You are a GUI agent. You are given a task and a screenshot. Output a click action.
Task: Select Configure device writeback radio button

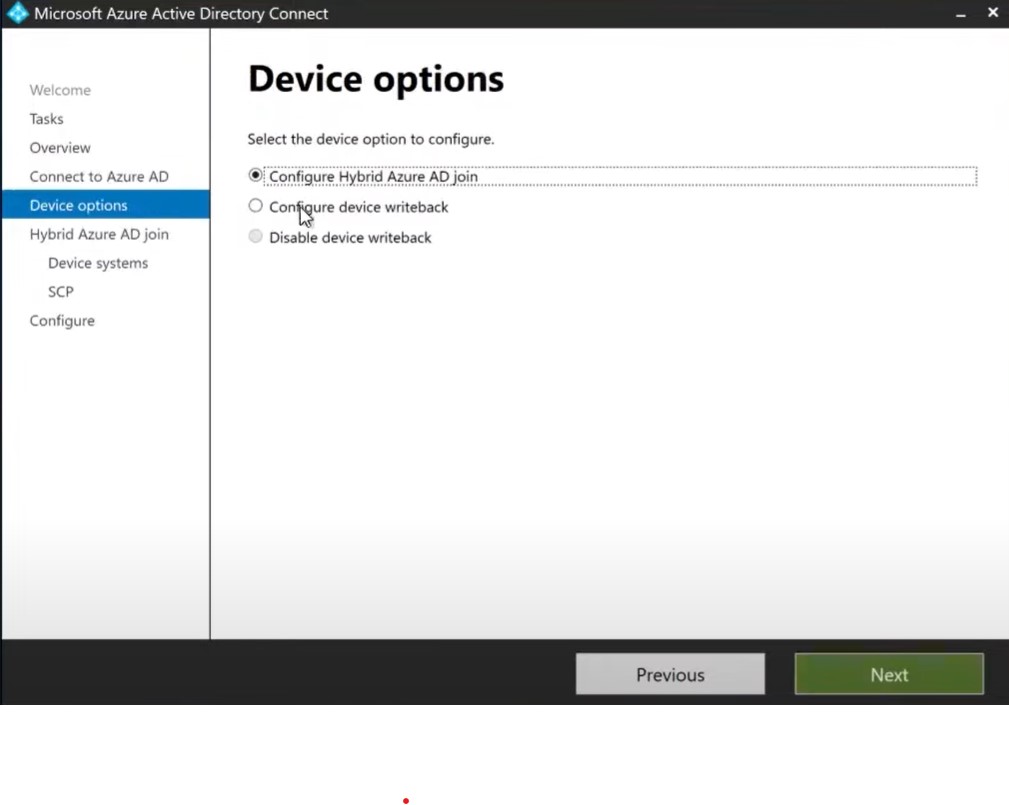pyautogui.click(x=255, y=205)
